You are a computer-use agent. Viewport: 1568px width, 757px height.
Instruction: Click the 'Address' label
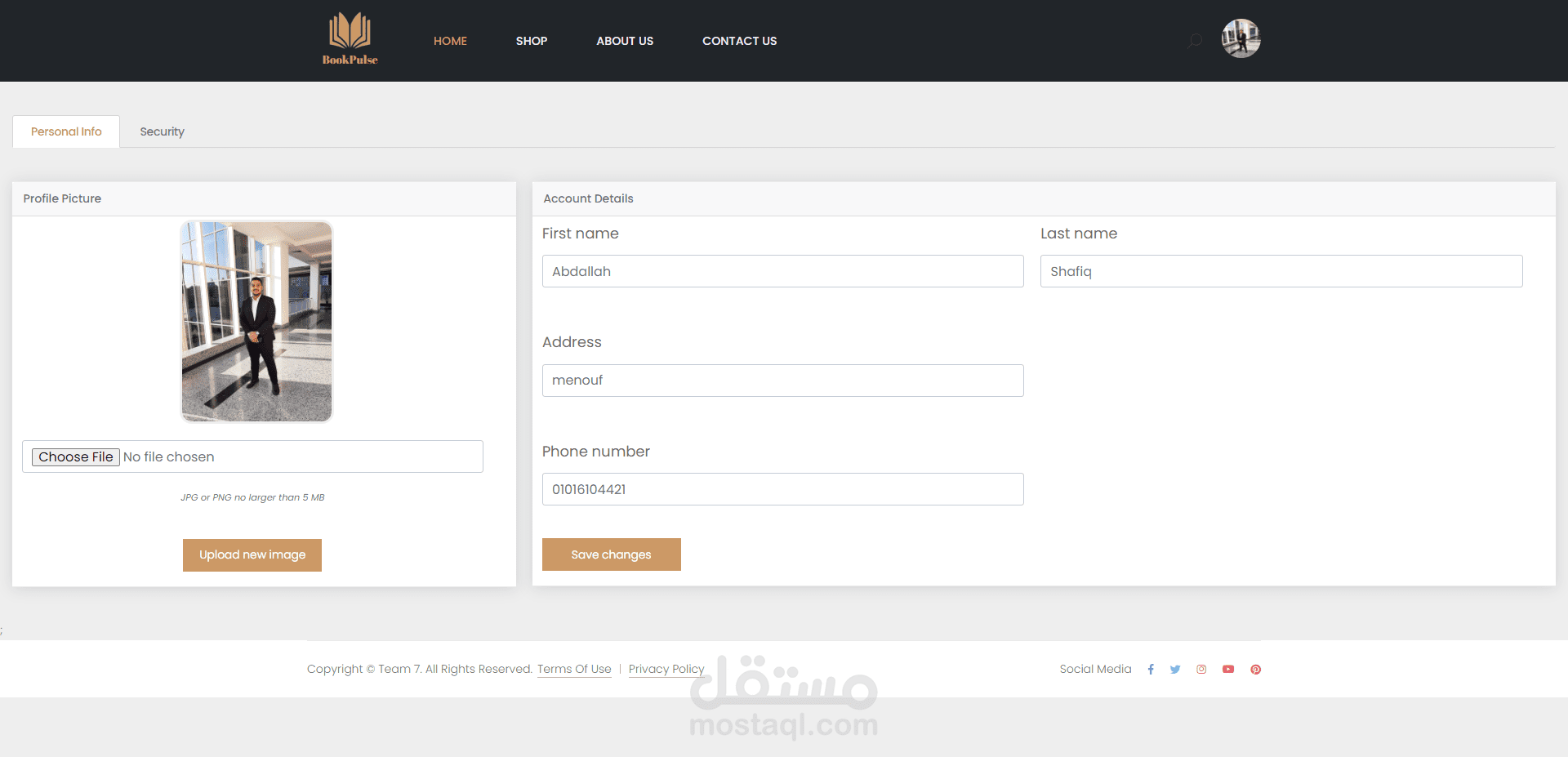tap(572, 342)
